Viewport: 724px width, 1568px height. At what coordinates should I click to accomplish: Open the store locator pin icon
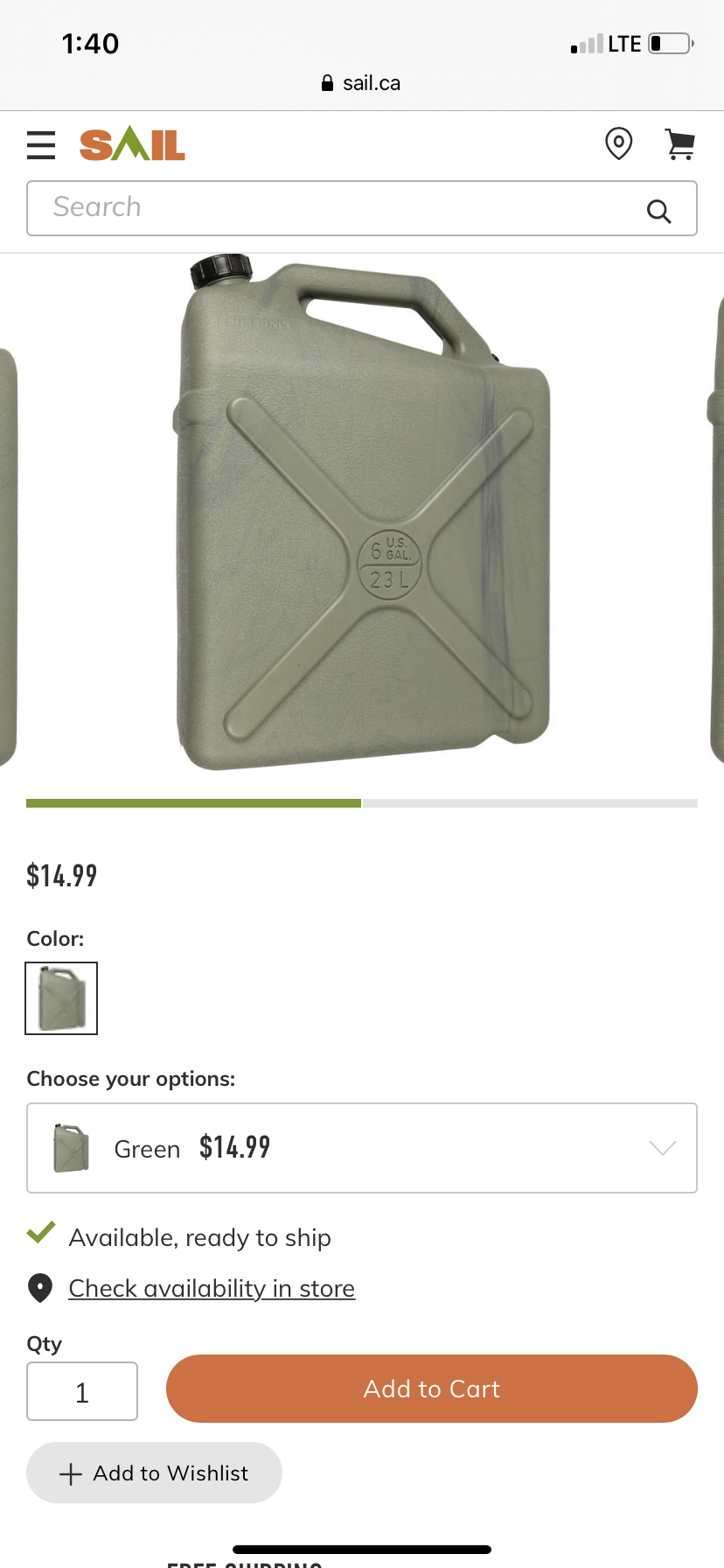(619, 143)
